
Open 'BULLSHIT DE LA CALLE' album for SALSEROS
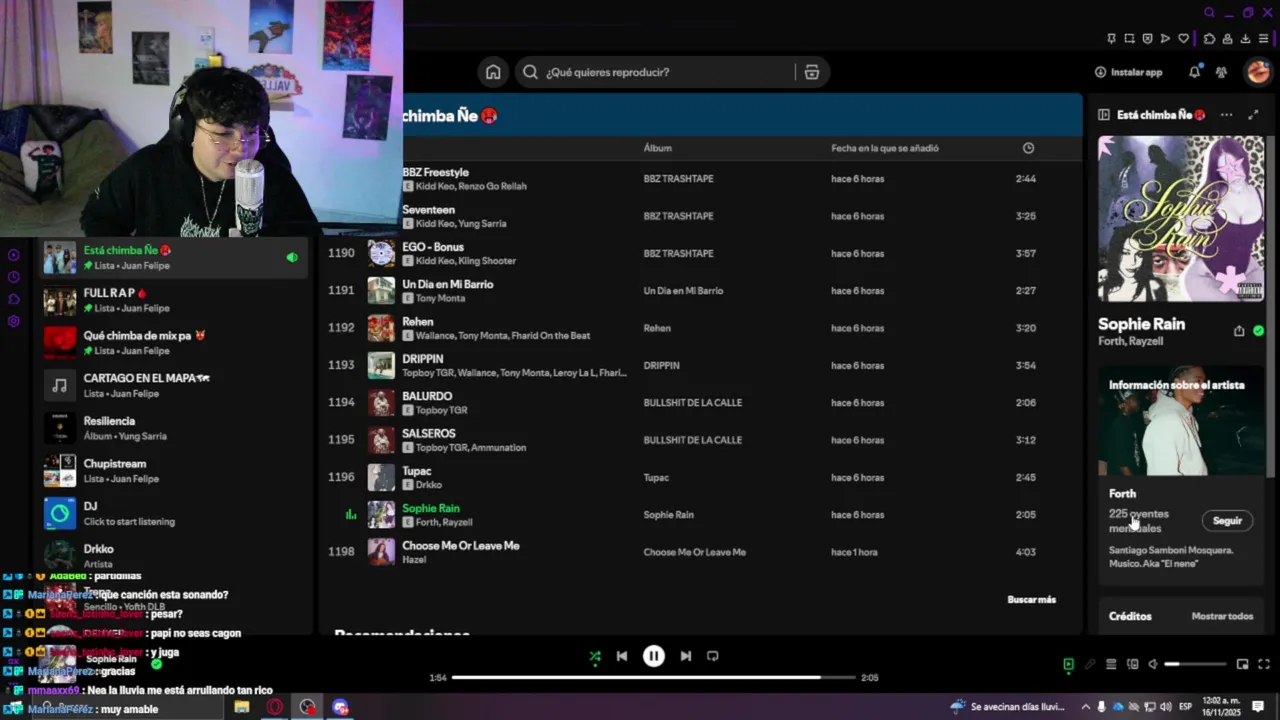point(692,440)
